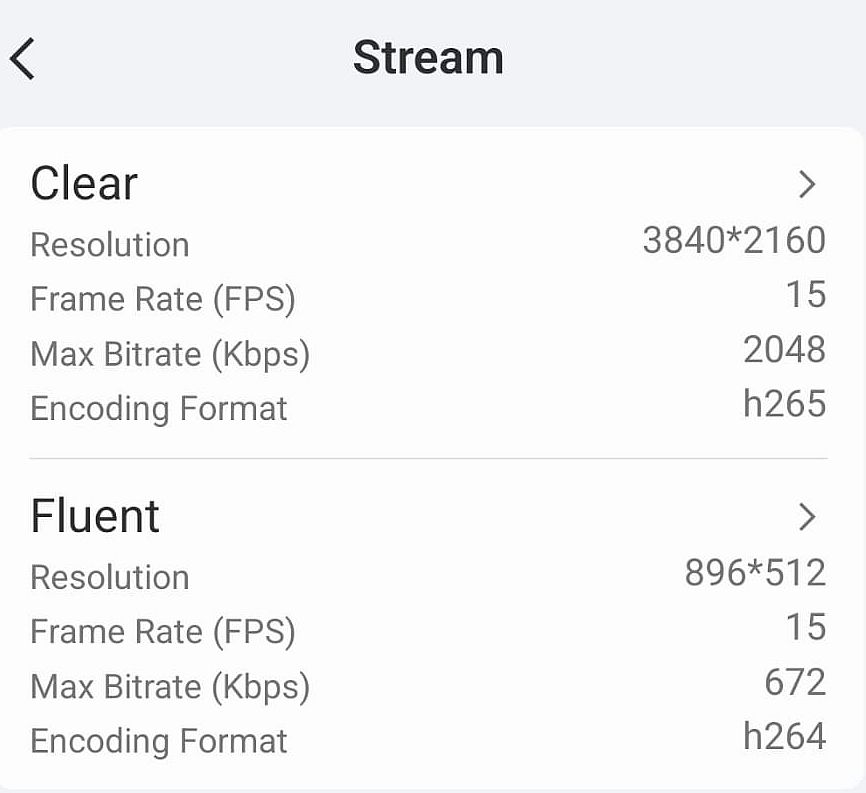866x793 pixels.
Task: Go back using the left arrow icon
Action: coord(24,58)
